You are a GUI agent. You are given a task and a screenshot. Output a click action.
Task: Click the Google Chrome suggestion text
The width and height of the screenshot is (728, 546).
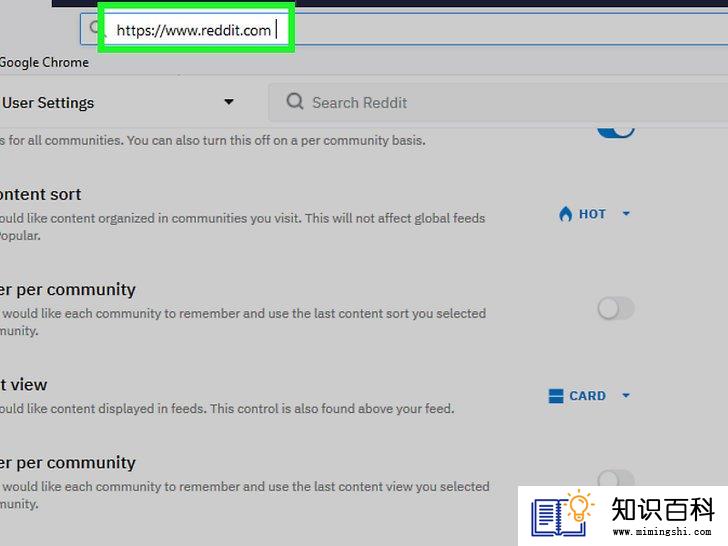point(44,62)
